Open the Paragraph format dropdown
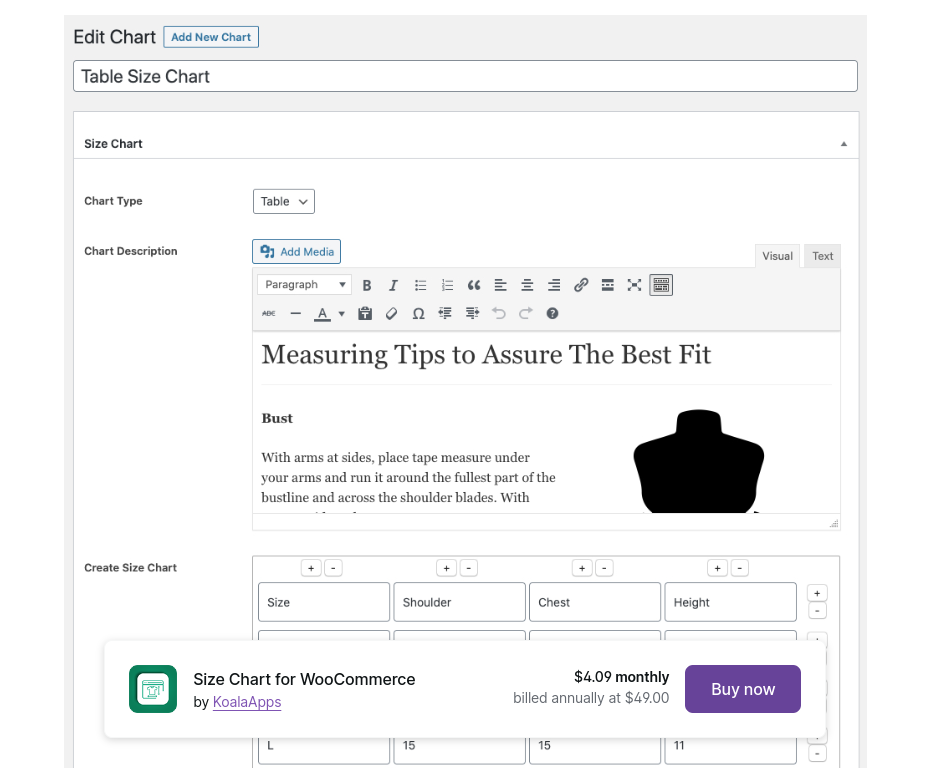 [304, 285]
